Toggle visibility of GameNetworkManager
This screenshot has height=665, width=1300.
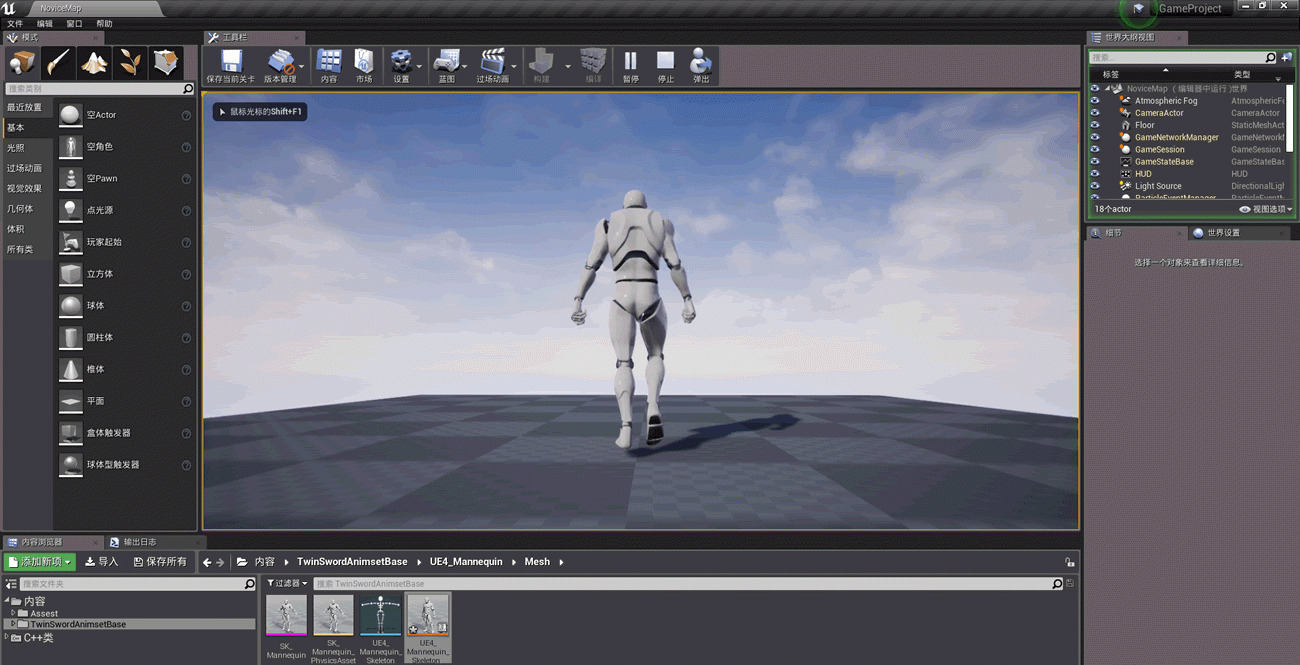click(1095, 137)
